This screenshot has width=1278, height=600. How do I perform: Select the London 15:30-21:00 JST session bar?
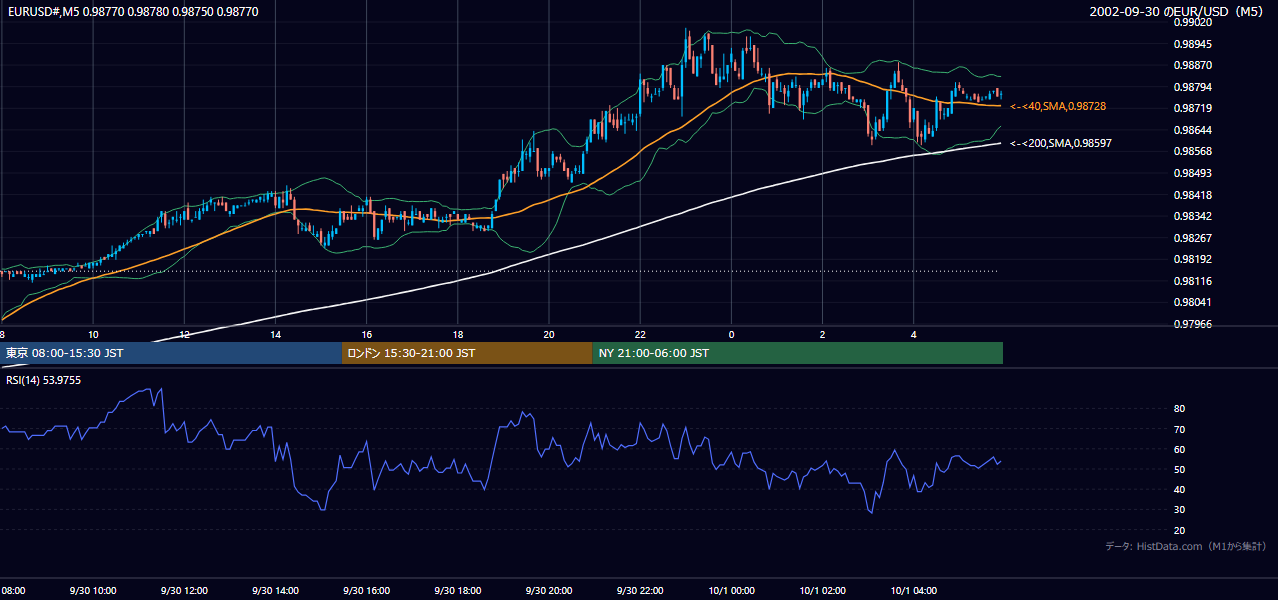click(x=467, y=353)
